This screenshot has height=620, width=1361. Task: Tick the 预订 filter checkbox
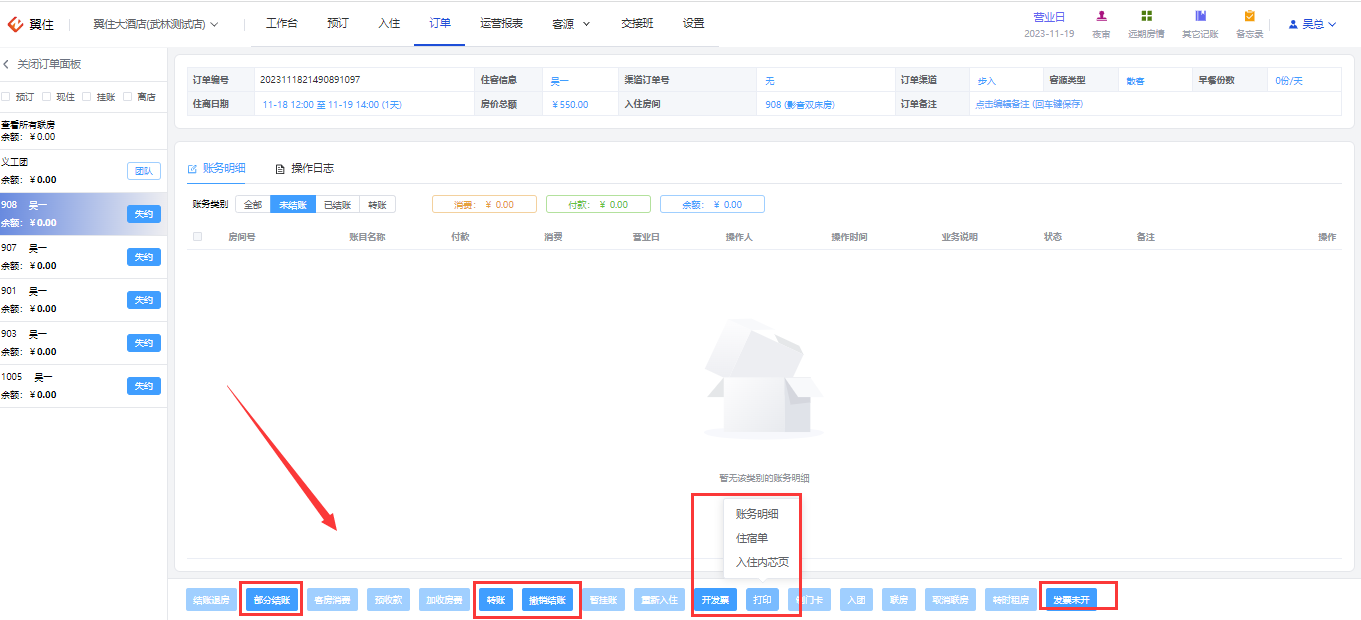(6, 97)
